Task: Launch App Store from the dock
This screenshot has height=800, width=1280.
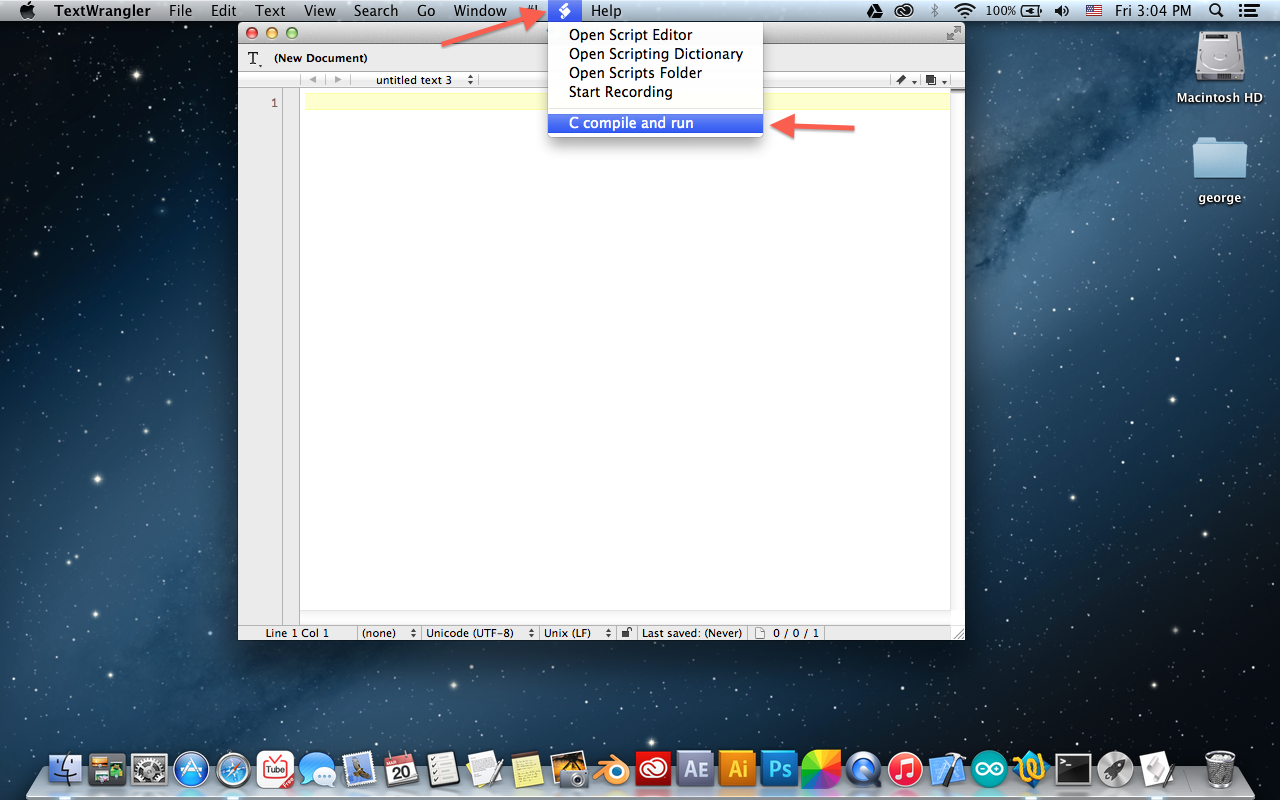Action: tap(191, 769)
